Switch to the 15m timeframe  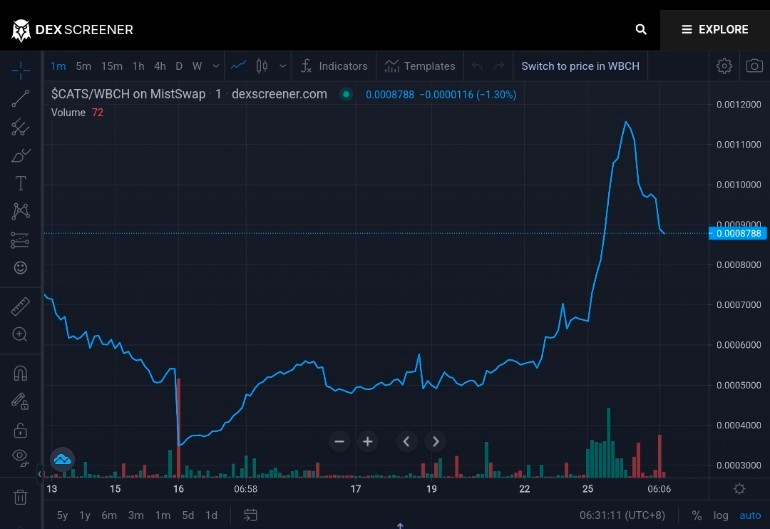[111, 66]
